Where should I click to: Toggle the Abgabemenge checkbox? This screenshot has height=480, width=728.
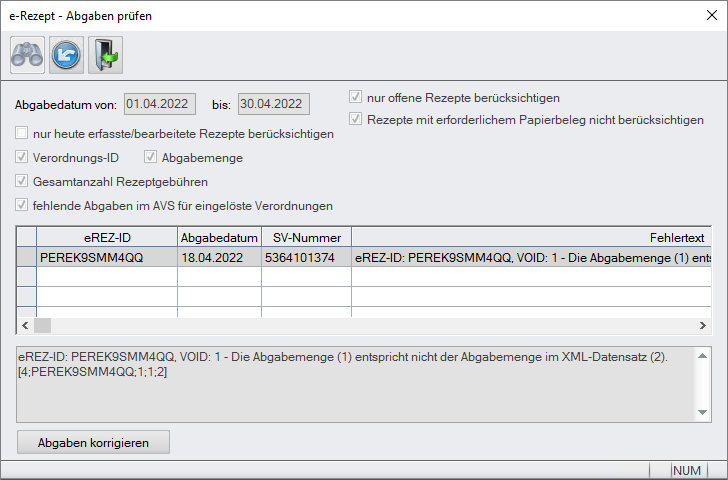coord(151,157)
